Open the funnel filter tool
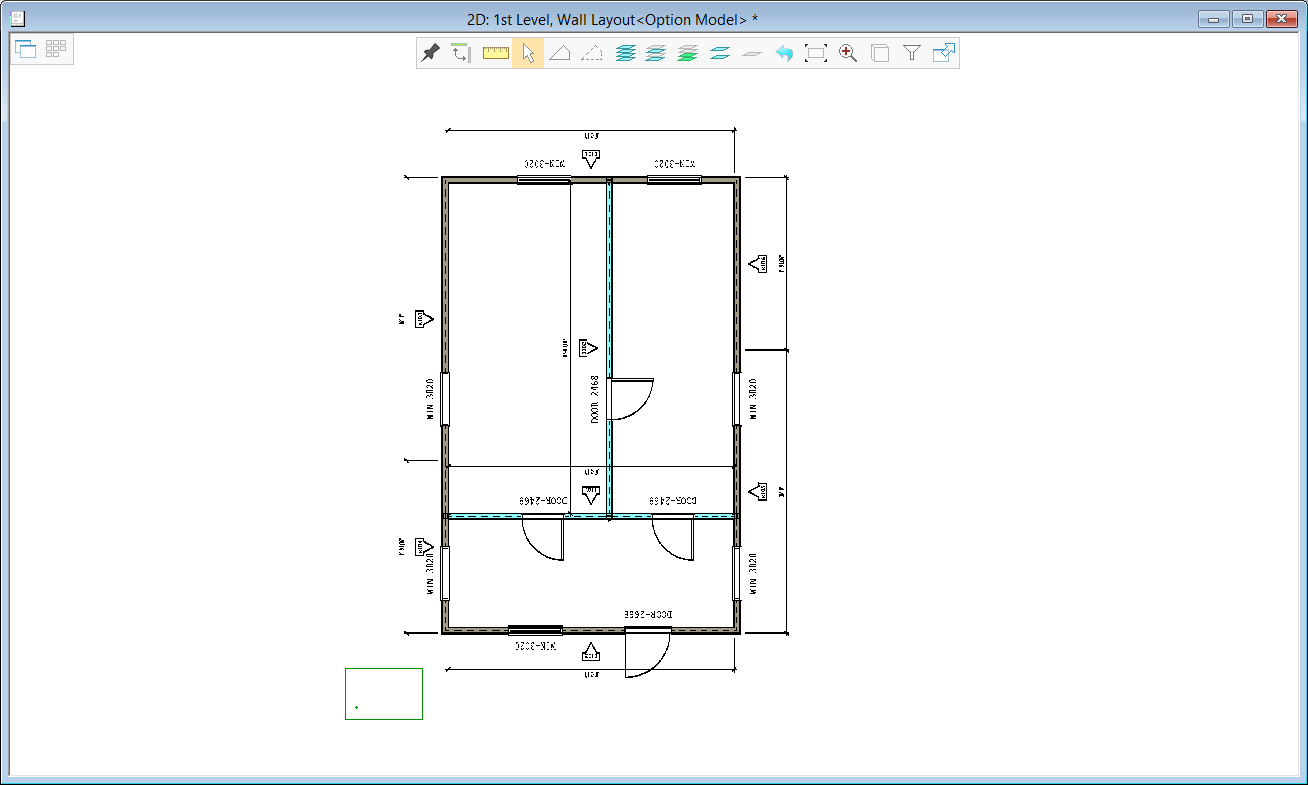The height and width of the screenshot is (785, 1308). (912, 53)
